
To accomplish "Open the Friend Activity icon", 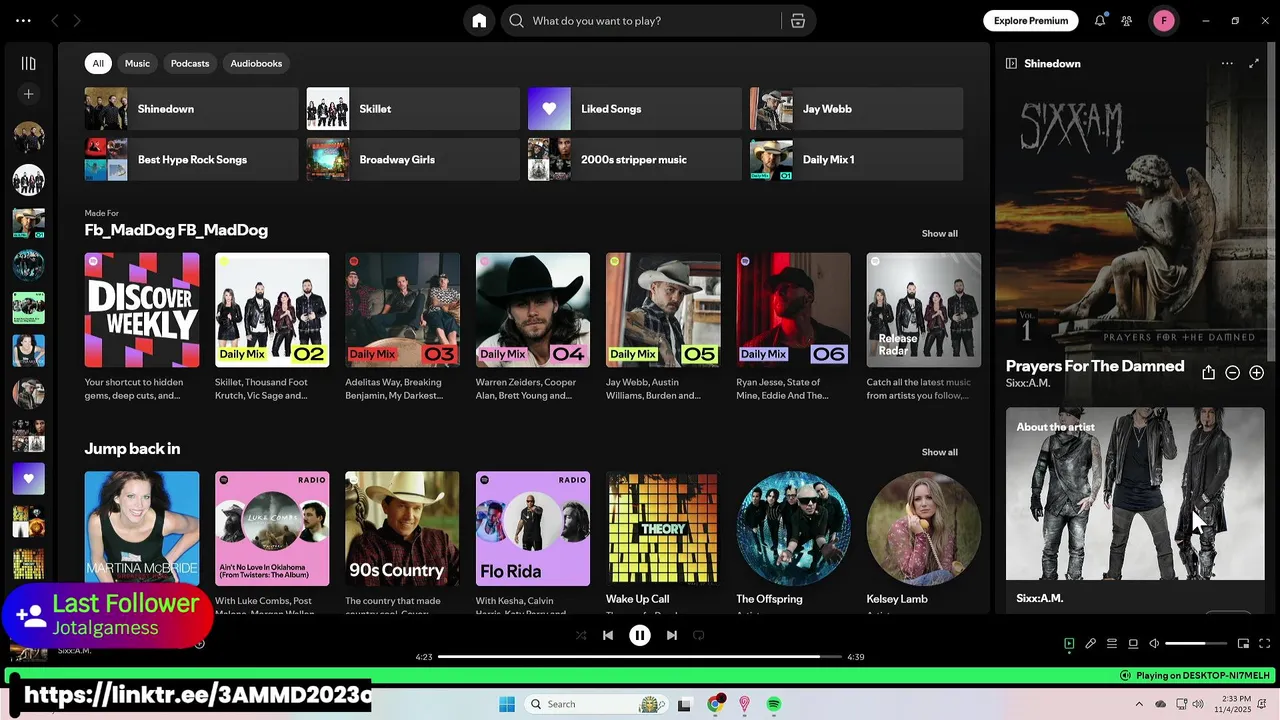I will coord(1127,21).
